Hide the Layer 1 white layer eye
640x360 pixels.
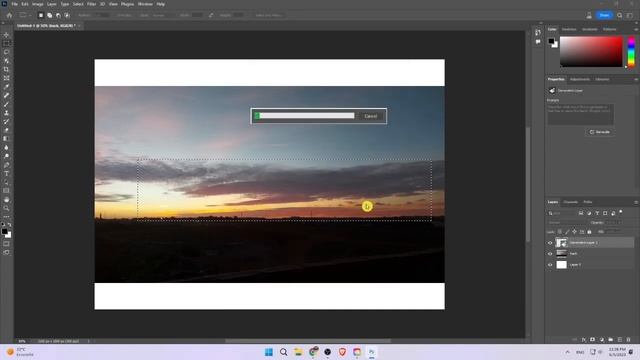click(x=550, y=265)
